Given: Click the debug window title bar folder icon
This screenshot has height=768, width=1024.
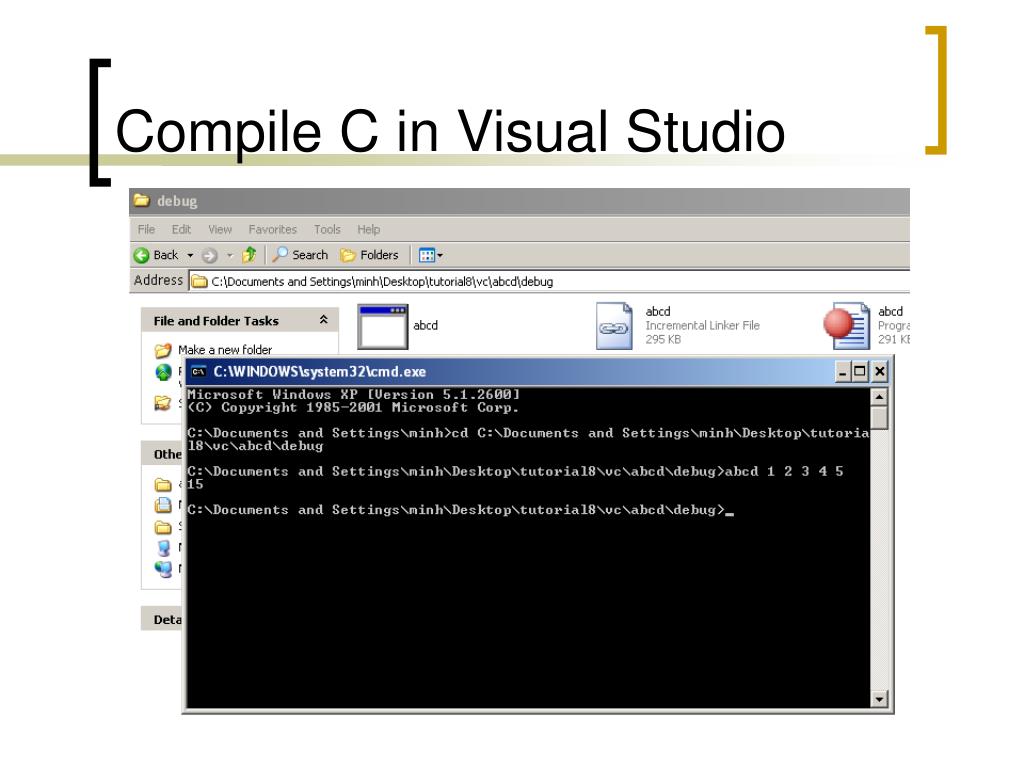Looking at the screenshot, I should [142, 200].
